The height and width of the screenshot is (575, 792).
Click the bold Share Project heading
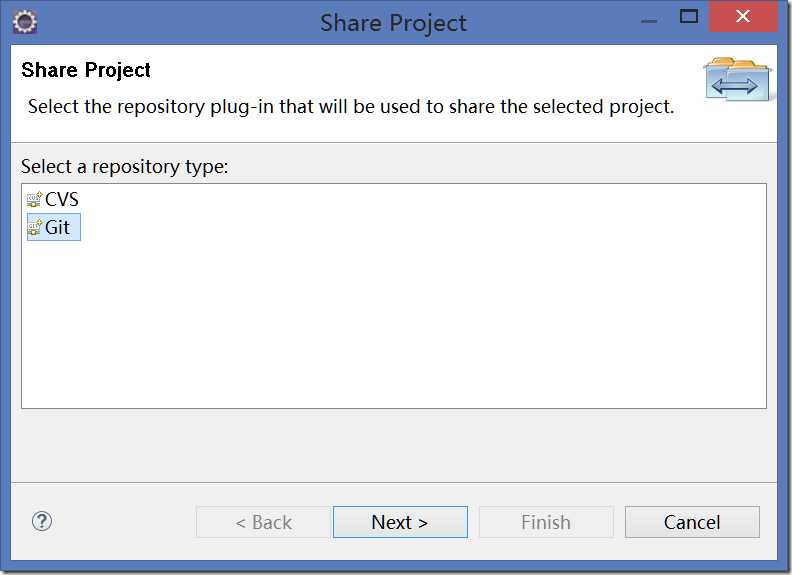pos(86,70)
